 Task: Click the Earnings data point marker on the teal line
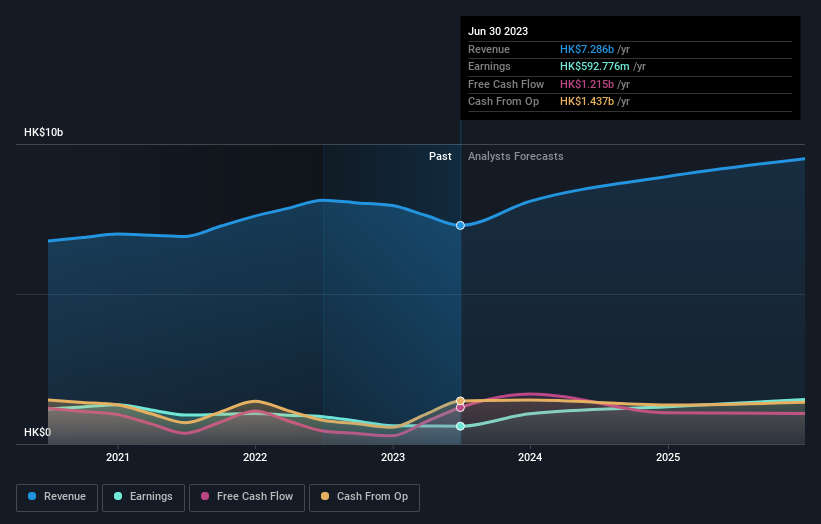tap(460, 426)
